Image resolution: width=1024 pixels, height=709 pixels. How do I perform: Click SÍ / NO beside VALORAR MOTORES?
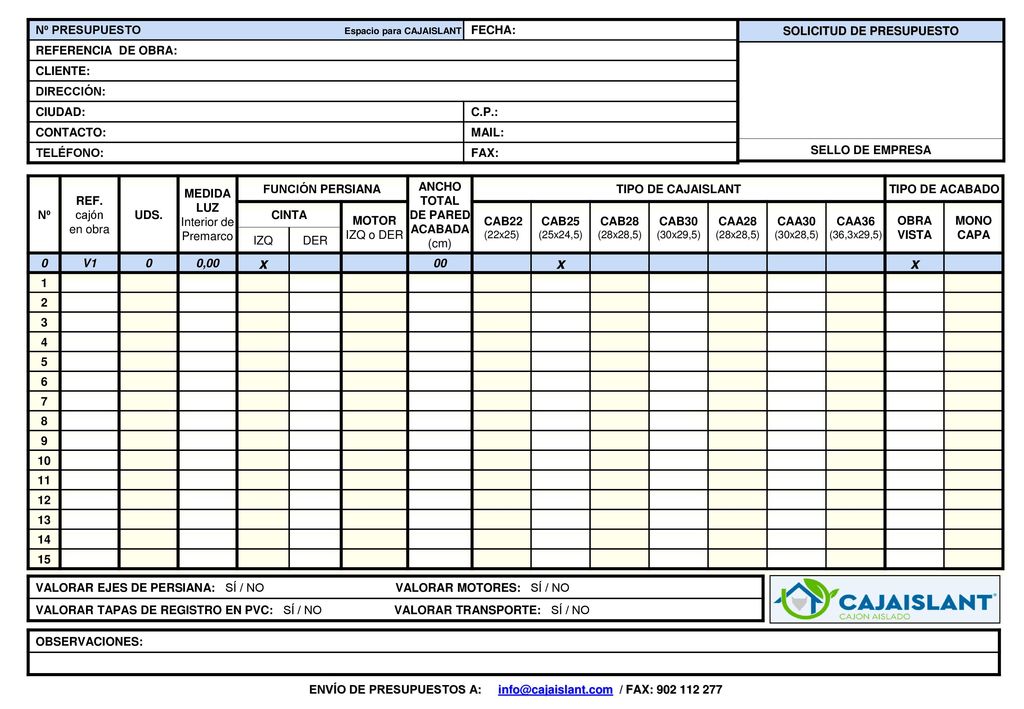click(x=550, y=588)
